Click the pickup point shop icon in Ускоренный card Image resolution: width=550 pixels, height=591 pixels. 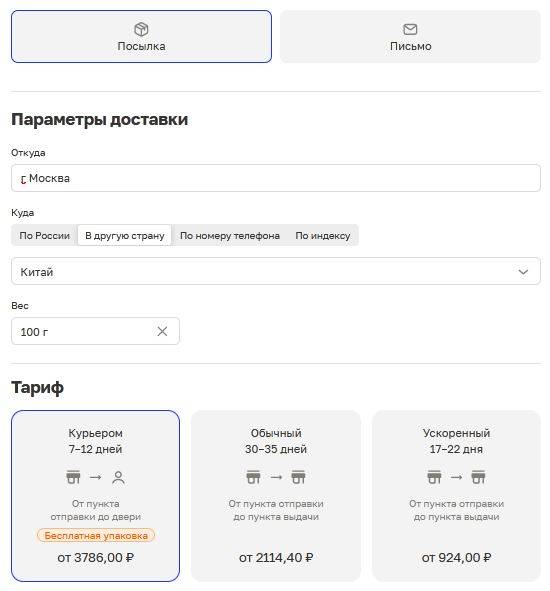coord(478,477)
